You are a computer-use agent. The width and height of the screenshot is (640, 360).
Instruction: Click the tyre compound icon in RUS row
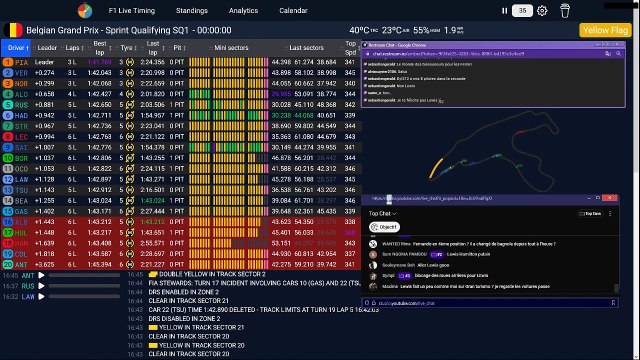(130, 104)
